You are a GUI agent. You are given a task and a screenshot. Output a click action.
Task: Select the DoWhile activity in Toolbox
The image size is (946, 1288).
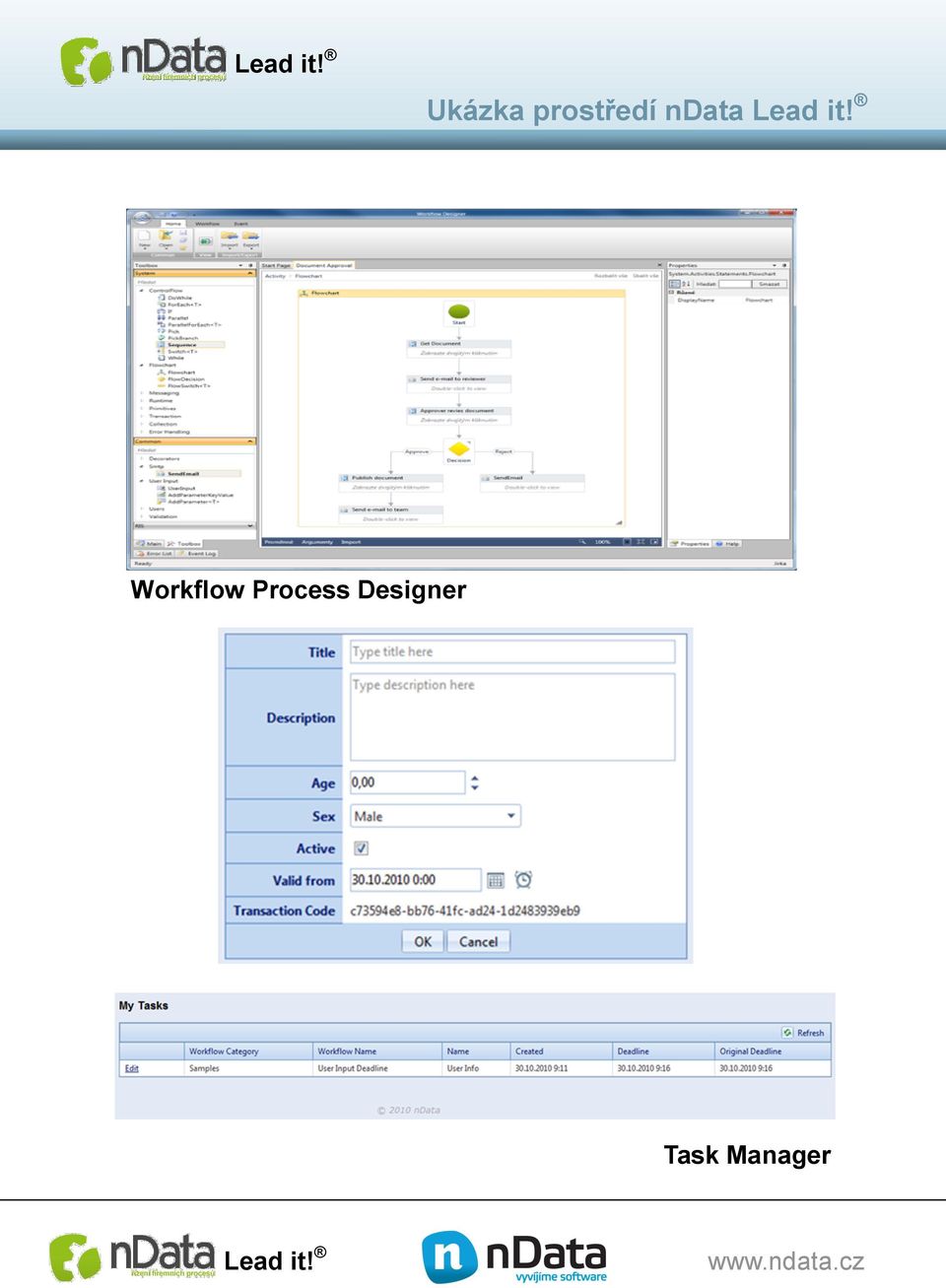tap(179, 298)
